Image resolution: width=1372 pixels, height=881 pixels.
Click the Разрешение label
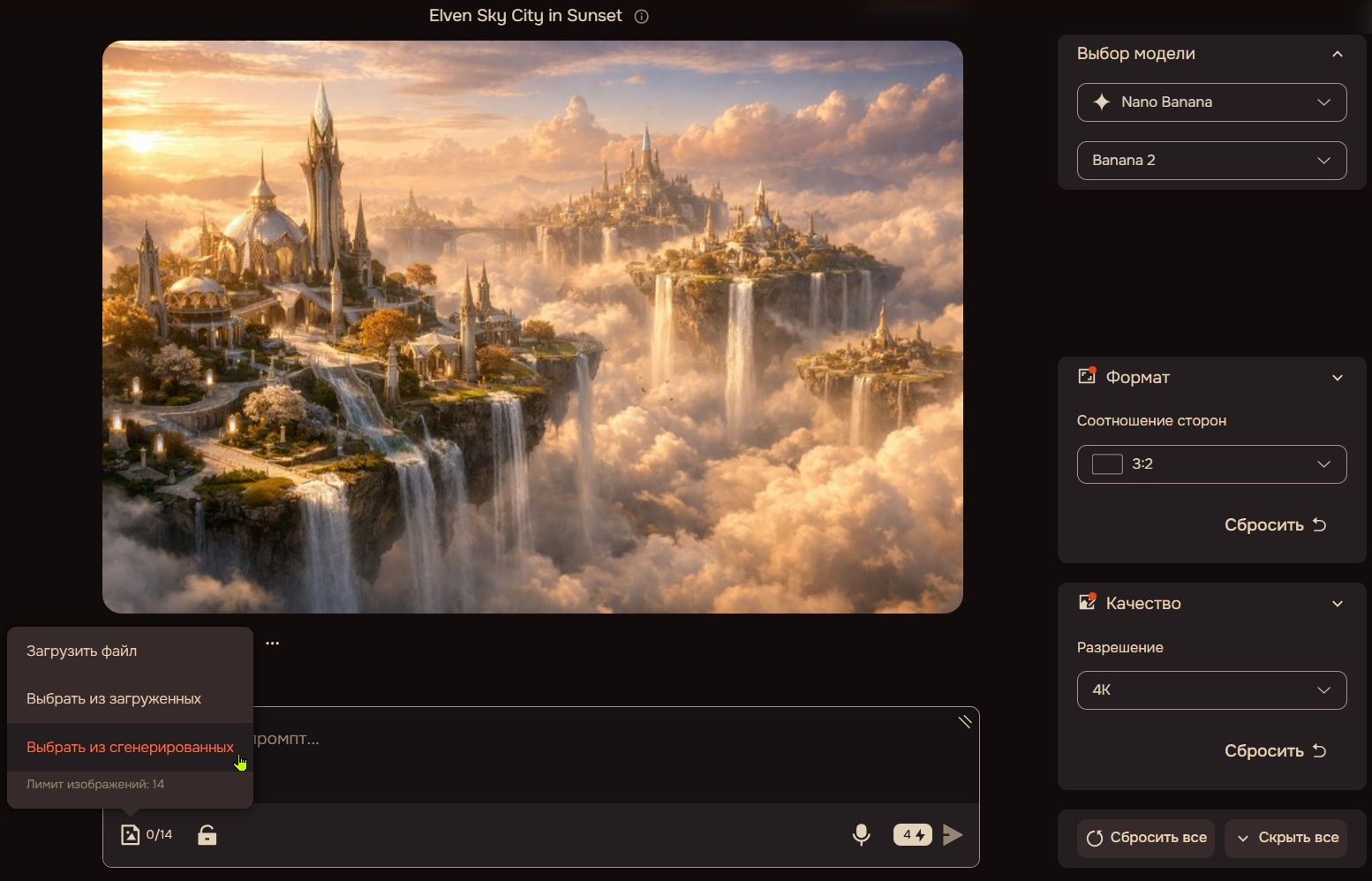click(x=1119, y=647)
